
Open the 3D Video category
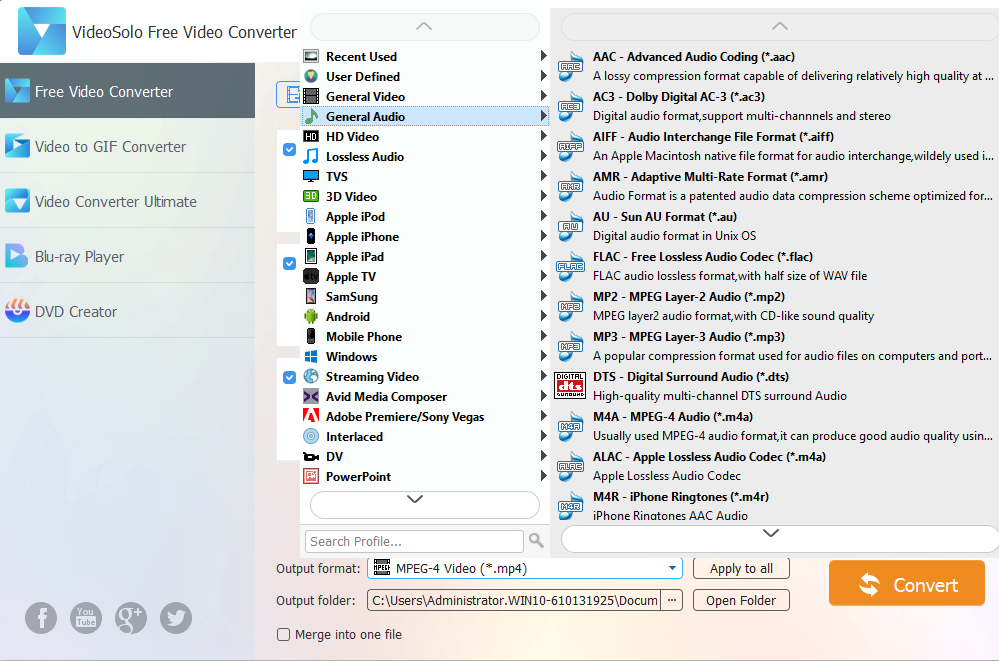[424, 196]
